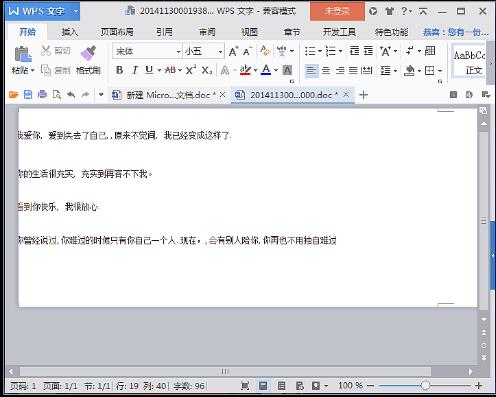This screenshot has height=397, width=496.
Task: Select the Cut scissors tool
Action: click(x=46, y=51)
